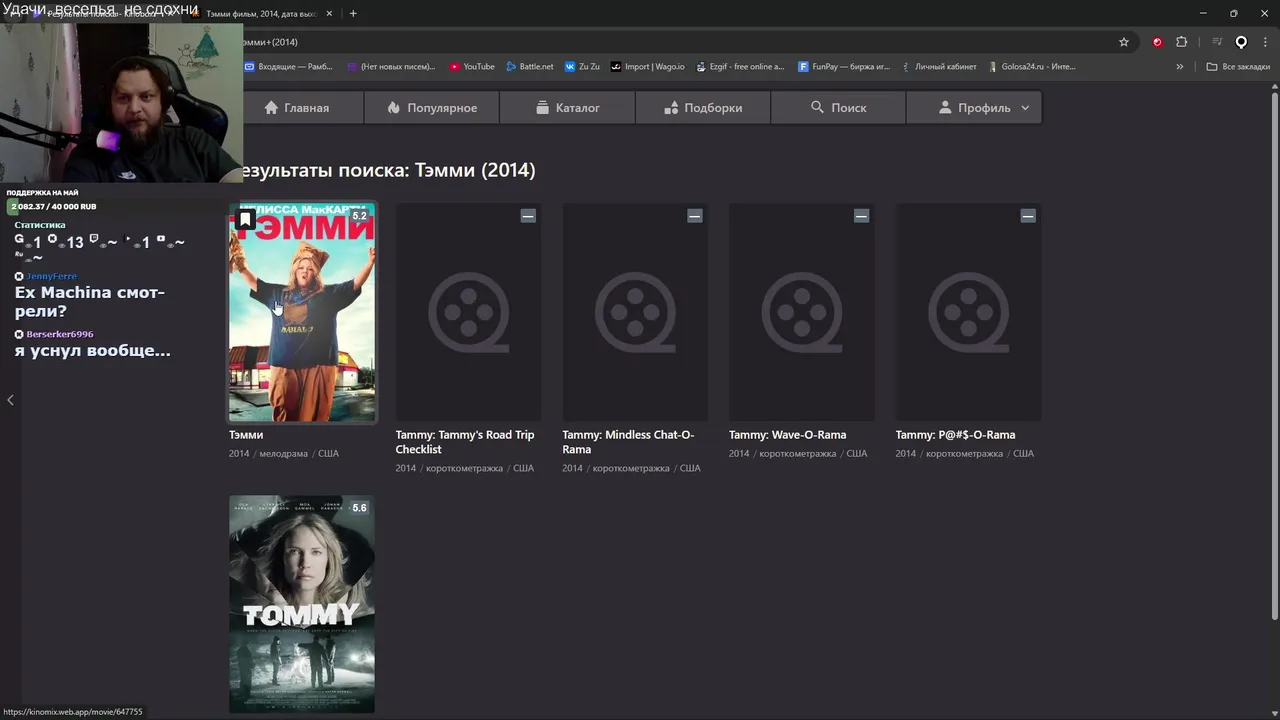
Task: Open the Личный кабинет bookmark
Action: pyautogui.click(x=939, y=67)
